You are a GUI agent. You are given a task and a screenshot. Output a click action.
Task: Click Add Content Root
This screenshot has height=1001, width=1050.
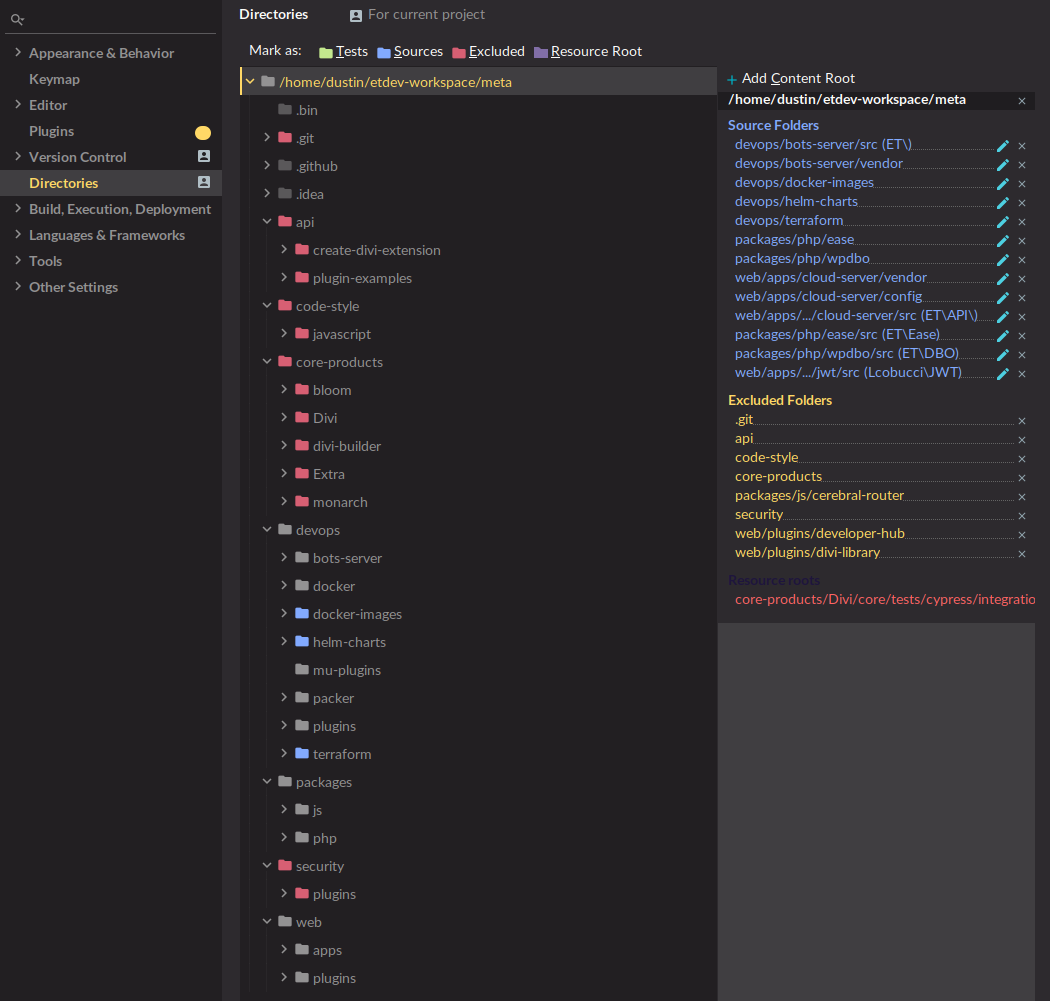coord(791,78)
